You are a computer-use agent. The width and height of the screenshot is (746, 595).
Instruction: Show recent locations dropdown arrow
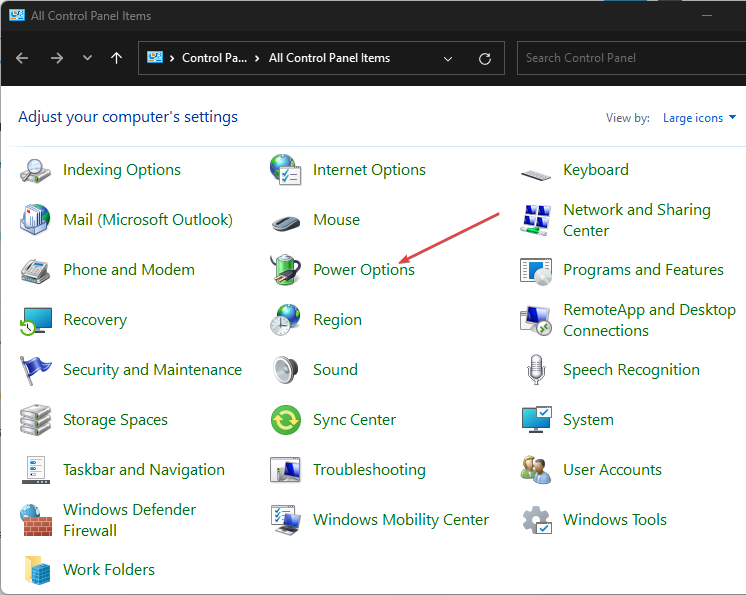coord(87,58)
